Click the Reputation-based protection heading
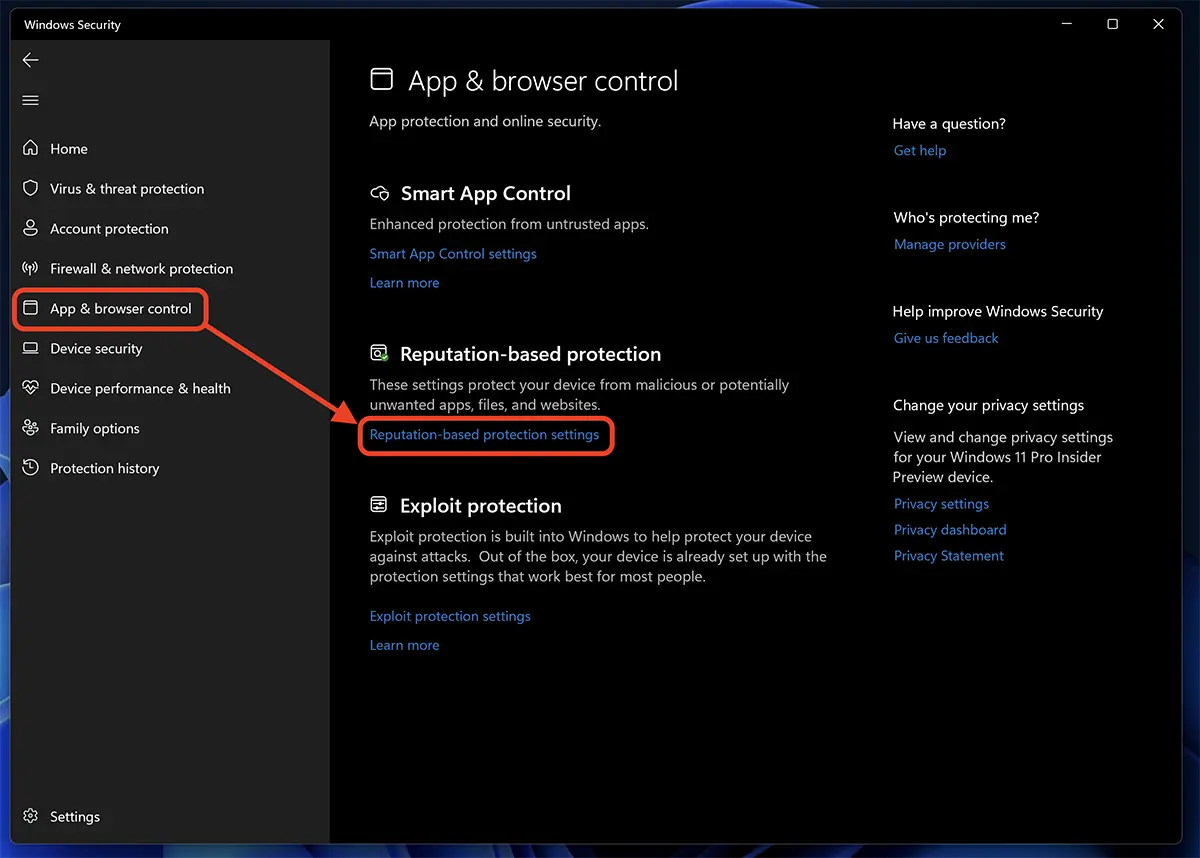This screenshot has width=1200, height=858. point(530,354)
